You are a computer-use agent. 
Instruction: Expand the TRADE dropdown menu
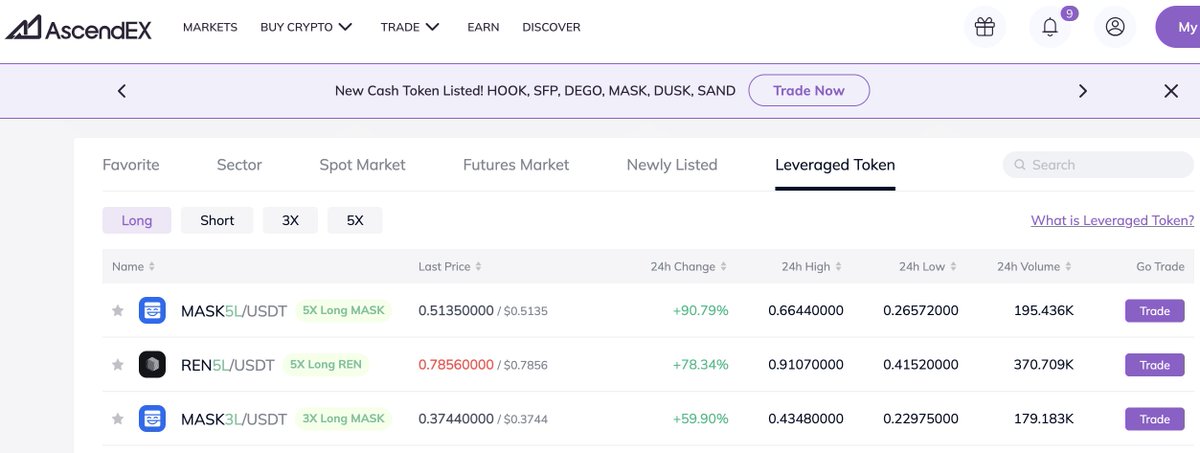tap(410, 27)
